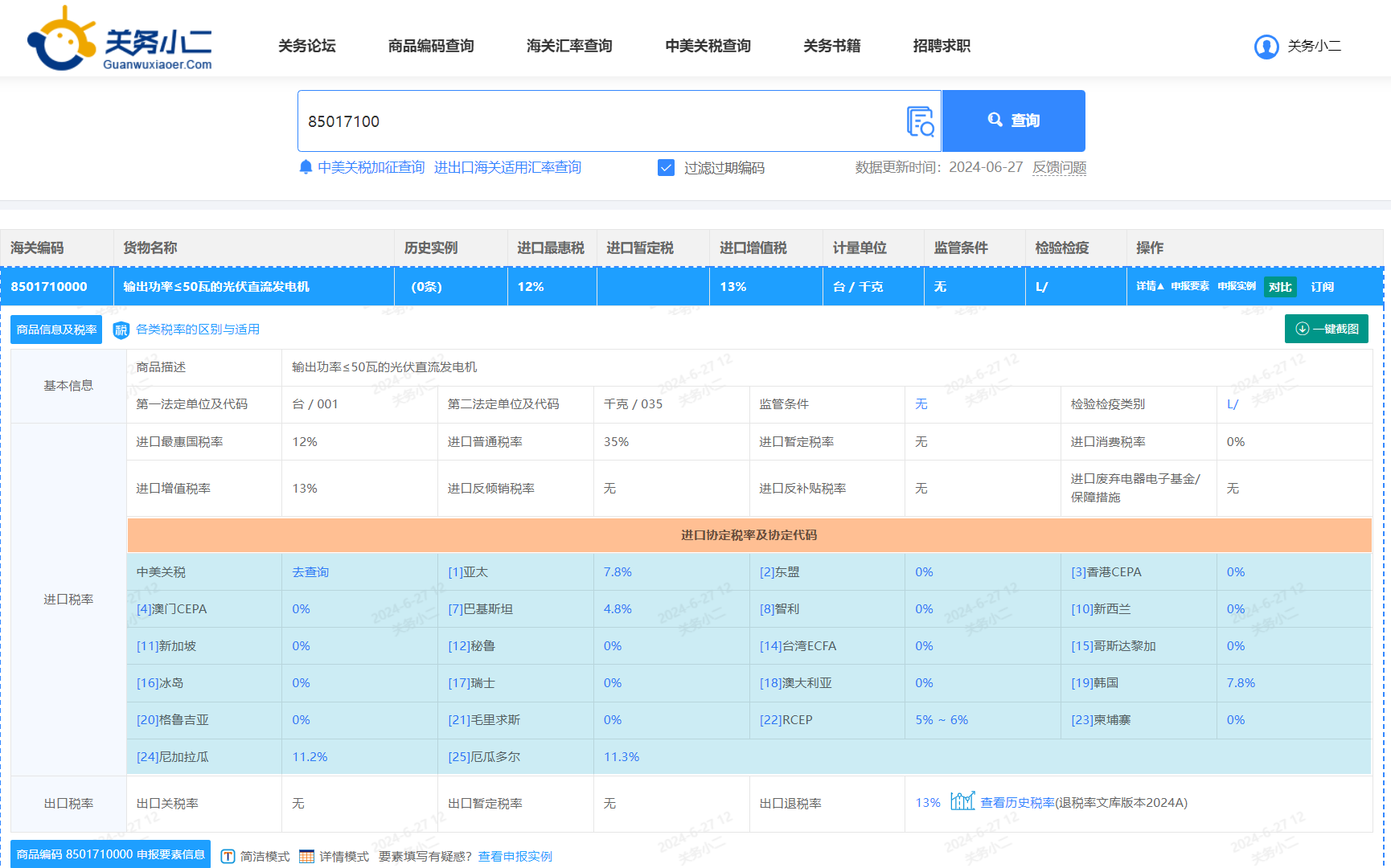Open 关务书籍 in the top menu

tap(832, 46)
